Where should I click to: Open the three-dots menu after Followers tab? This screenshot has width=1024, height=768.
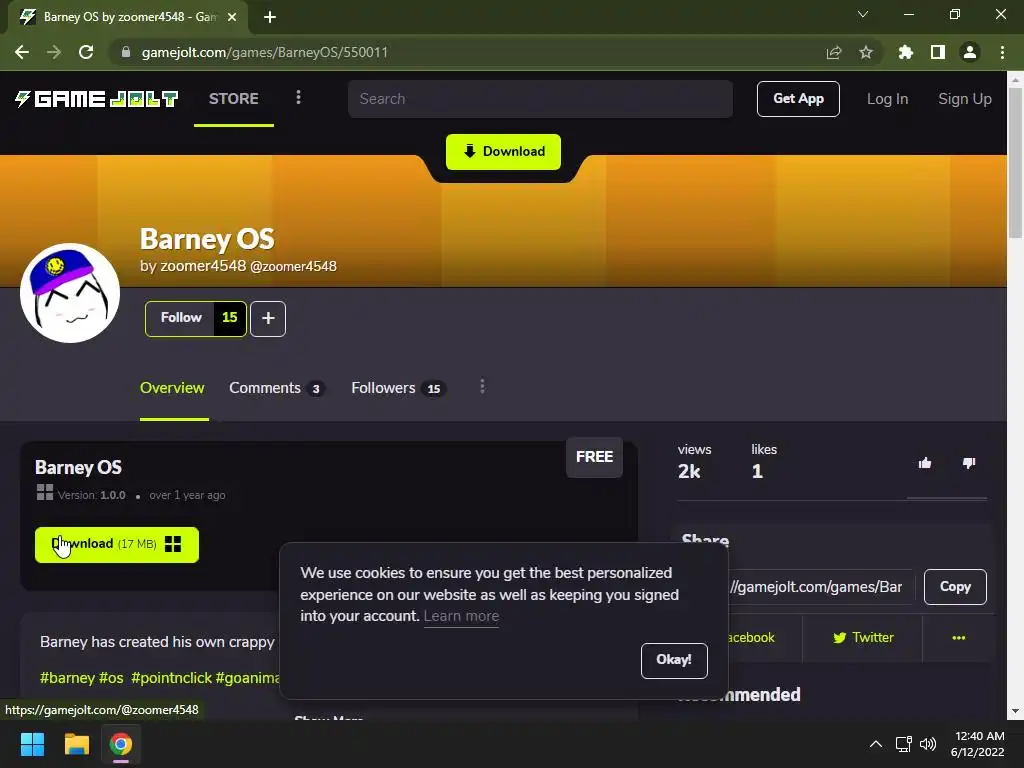482,387
